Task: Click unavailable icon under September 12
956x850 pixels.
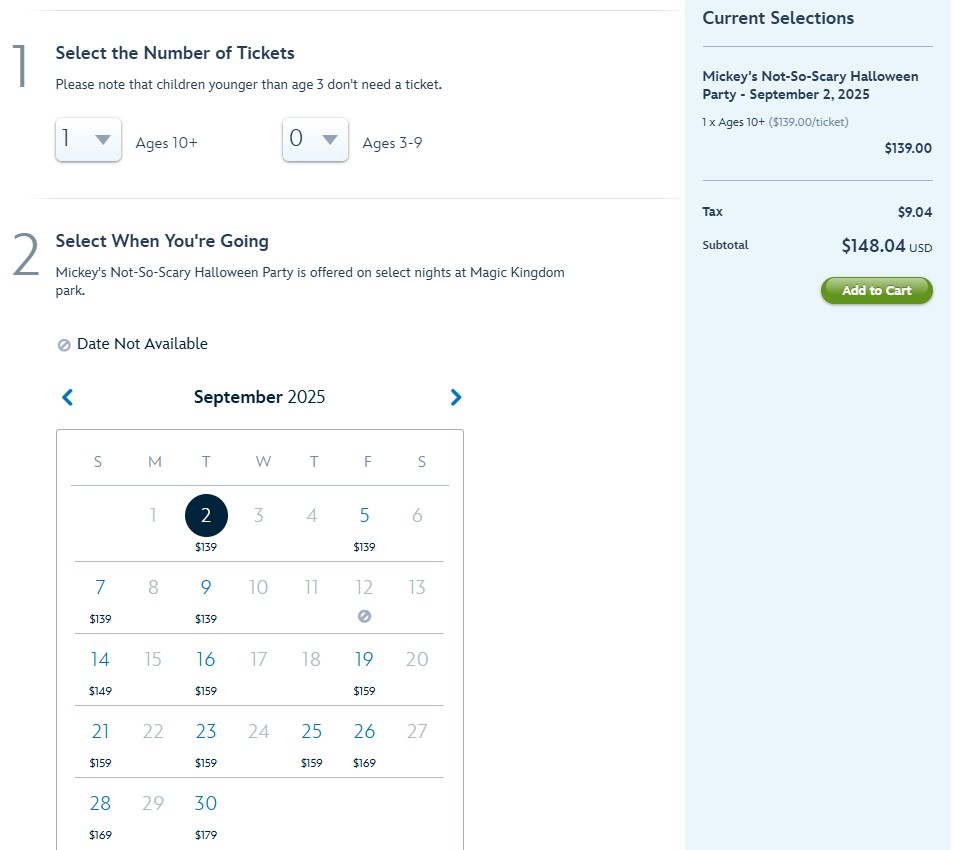Action: point(364,616)
